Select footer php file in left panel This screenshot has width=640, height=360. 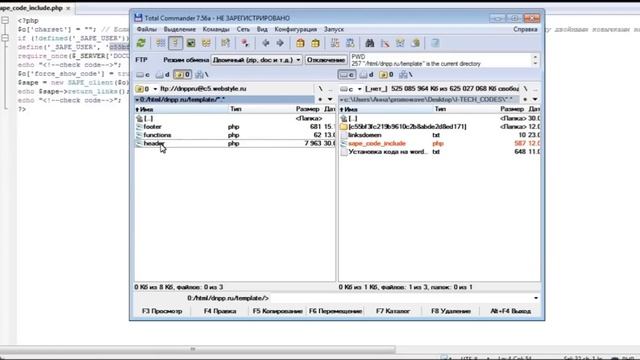(235, 127)
